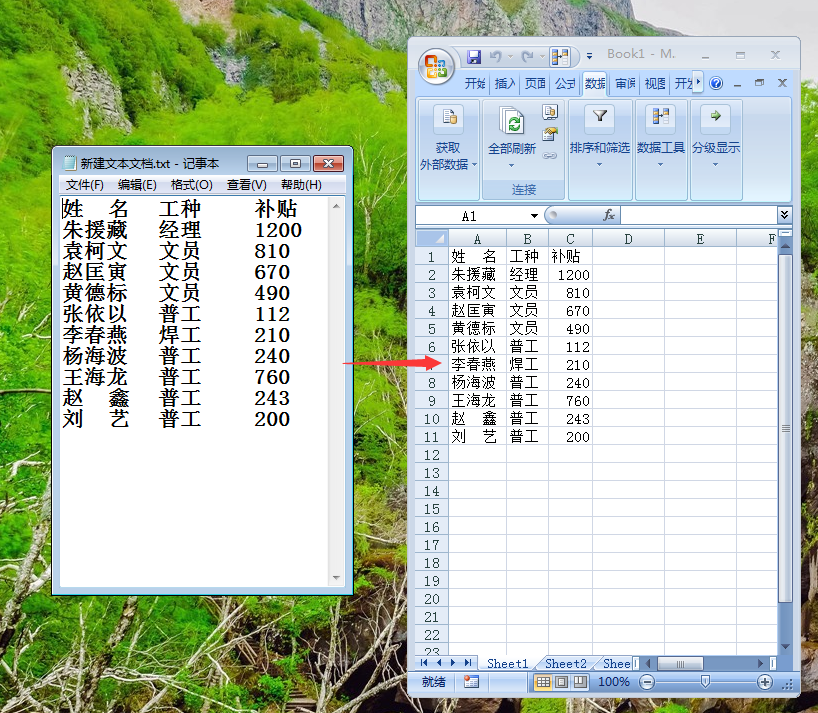Viewport: 818px width, 713px height.
Task: Expand the 全部刷新 dropdown arrow
Action: [511, 165]
